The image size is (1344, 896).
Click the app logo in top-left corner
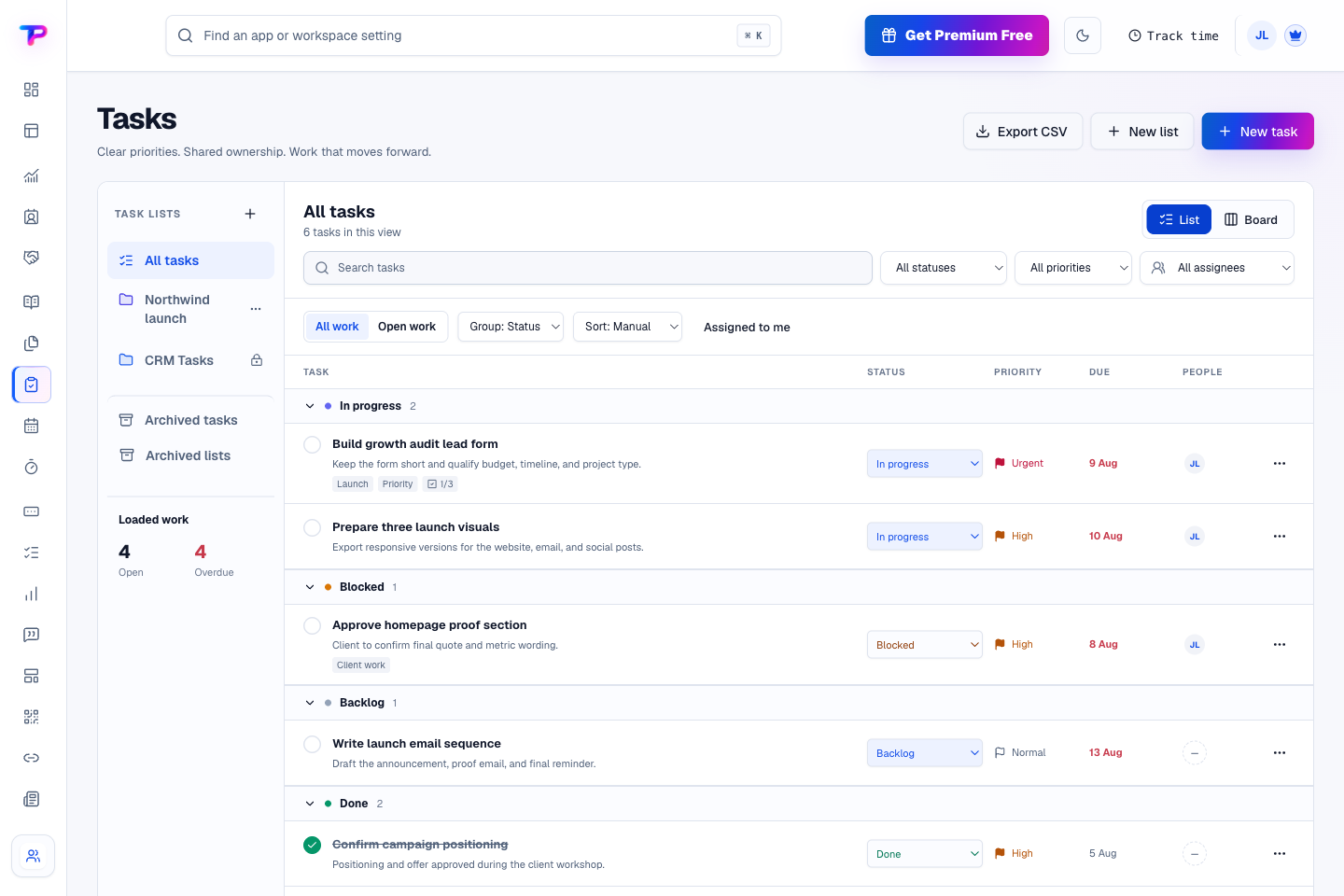(33, 35)
